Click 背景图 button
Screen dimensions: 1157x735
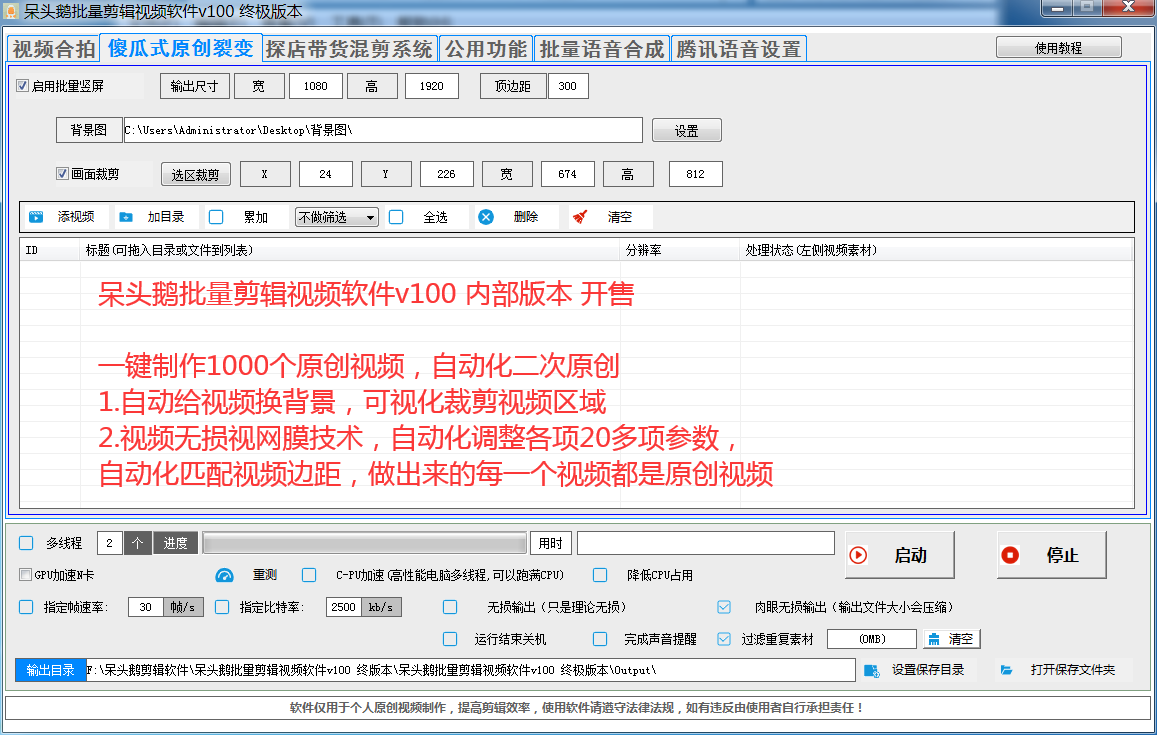click(89, 130)
